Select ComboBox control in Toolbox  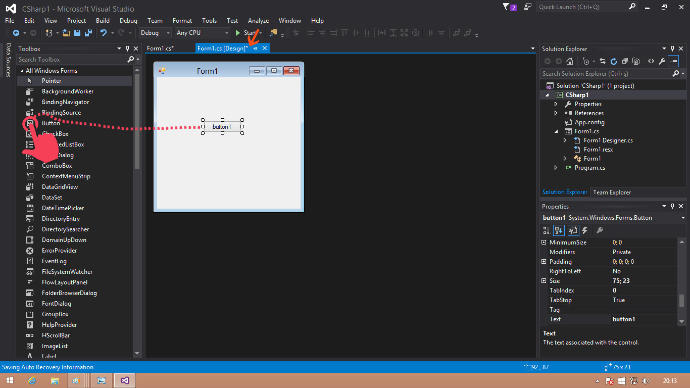coord(57,166)
